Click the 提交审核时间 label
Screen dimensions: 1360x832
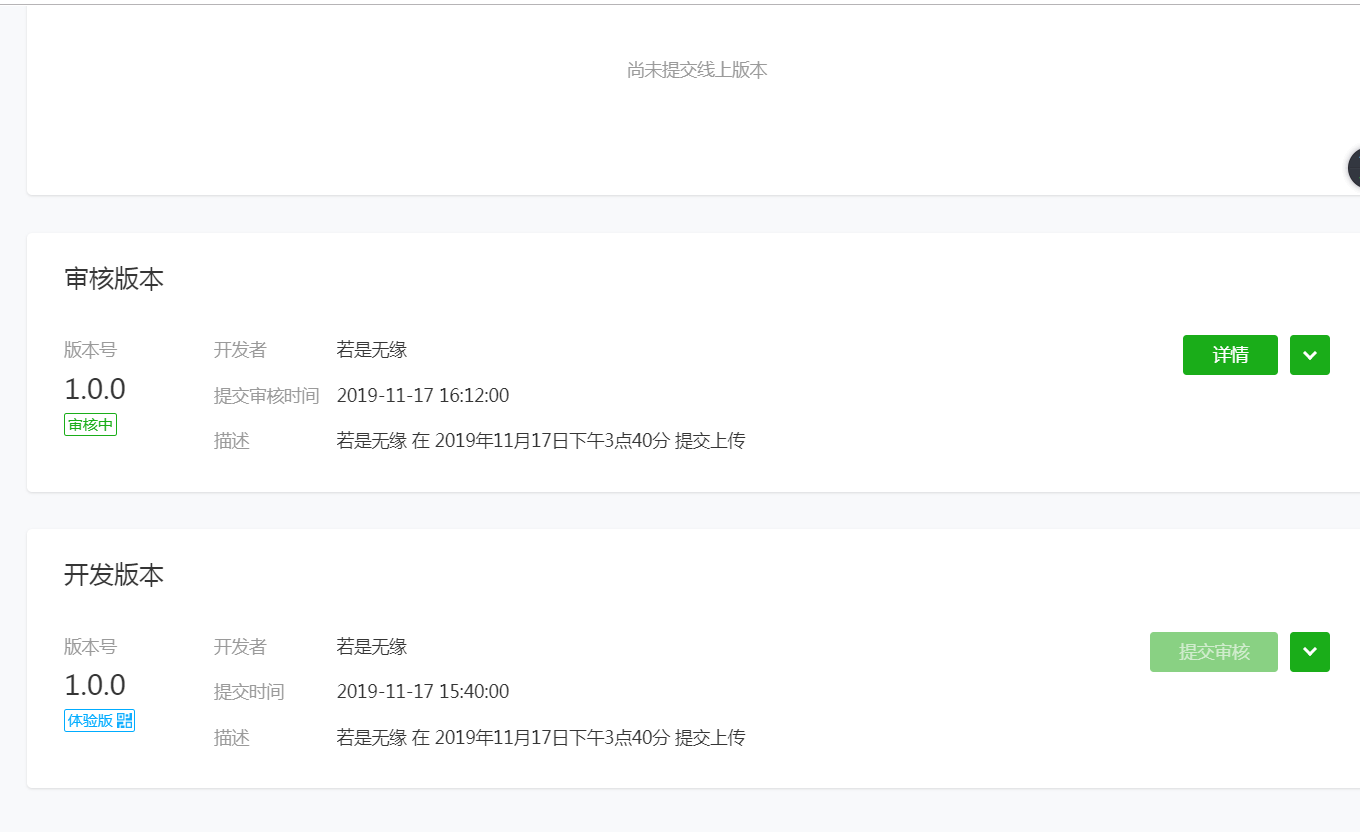pos(266,396)
